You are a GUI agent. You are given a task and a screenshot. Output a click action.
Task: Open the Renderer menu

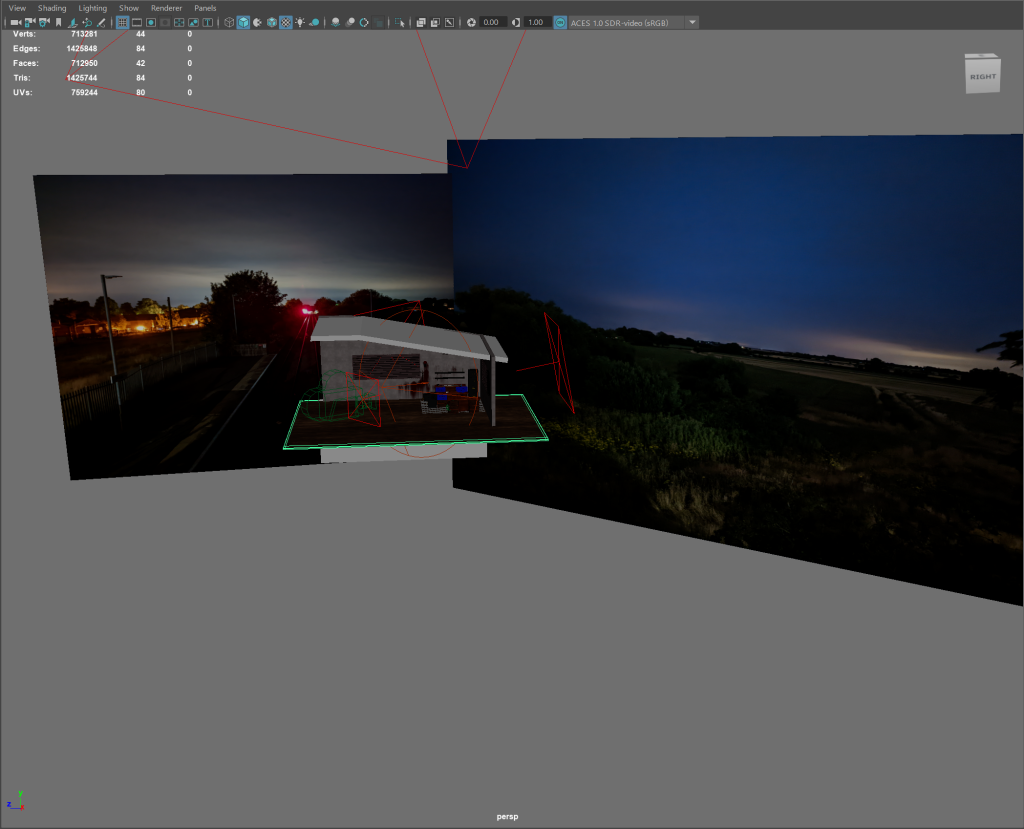(166, 8)
